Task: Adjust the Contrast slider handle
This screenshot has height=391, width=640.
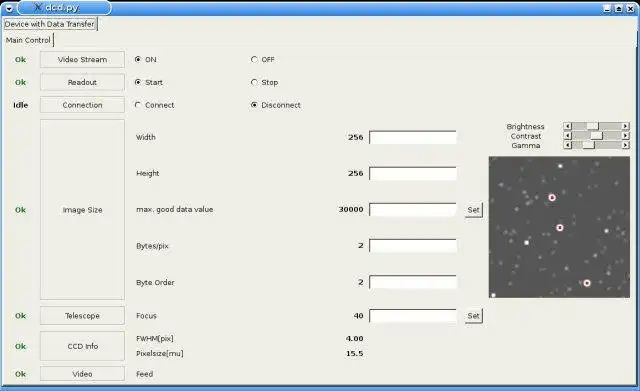Action: (596, 136)
